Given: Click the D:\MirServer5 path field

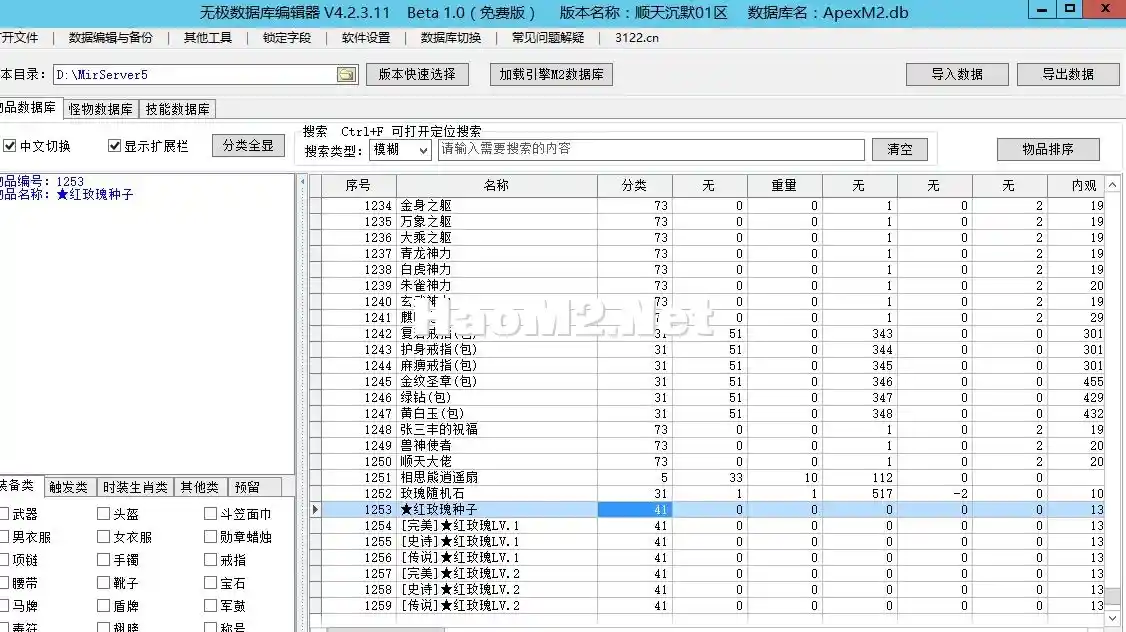Looking at the screenshot, I should click(x=195, y=75).
